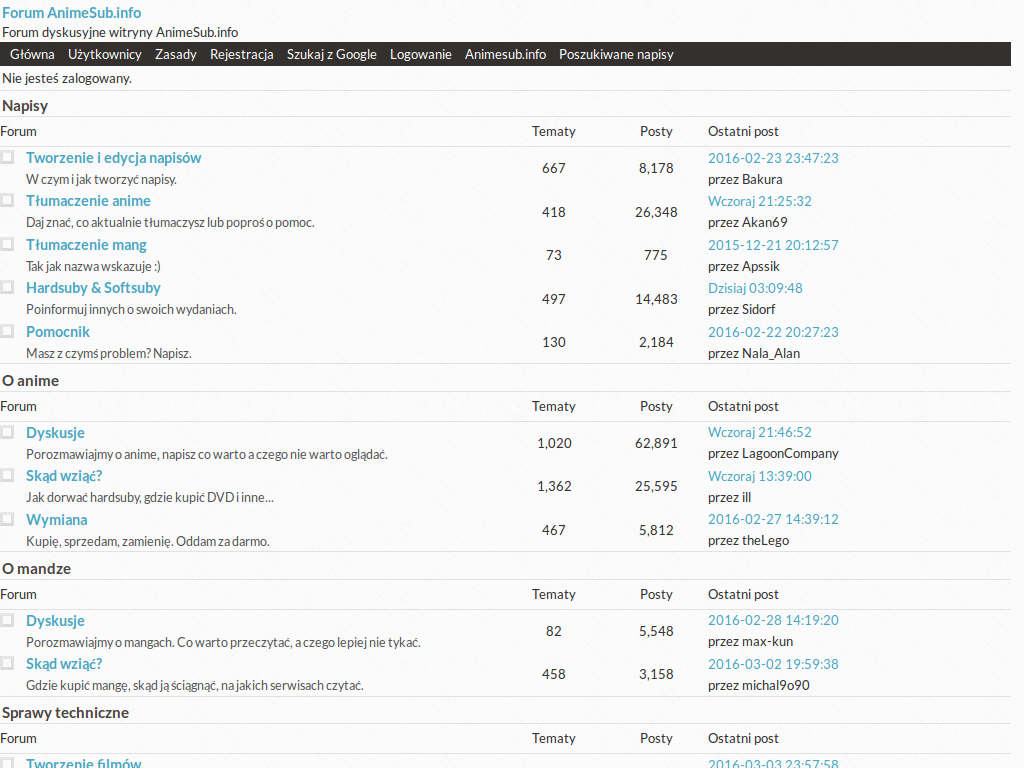The image size is (1024, 768).
Task: Click the Forum AnimeSub.info title link
Action: [x=71, y=13]
